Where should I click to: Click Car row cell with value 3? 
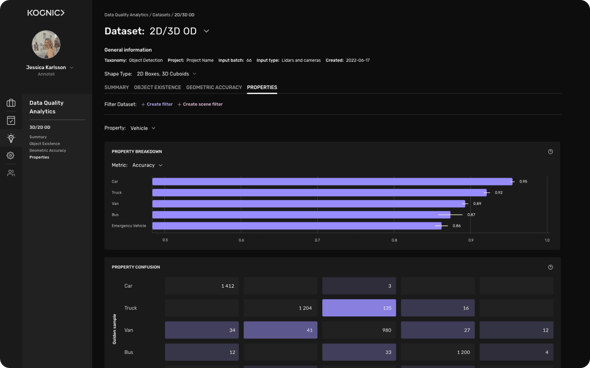pyautogui.click(x=359, y=286)
